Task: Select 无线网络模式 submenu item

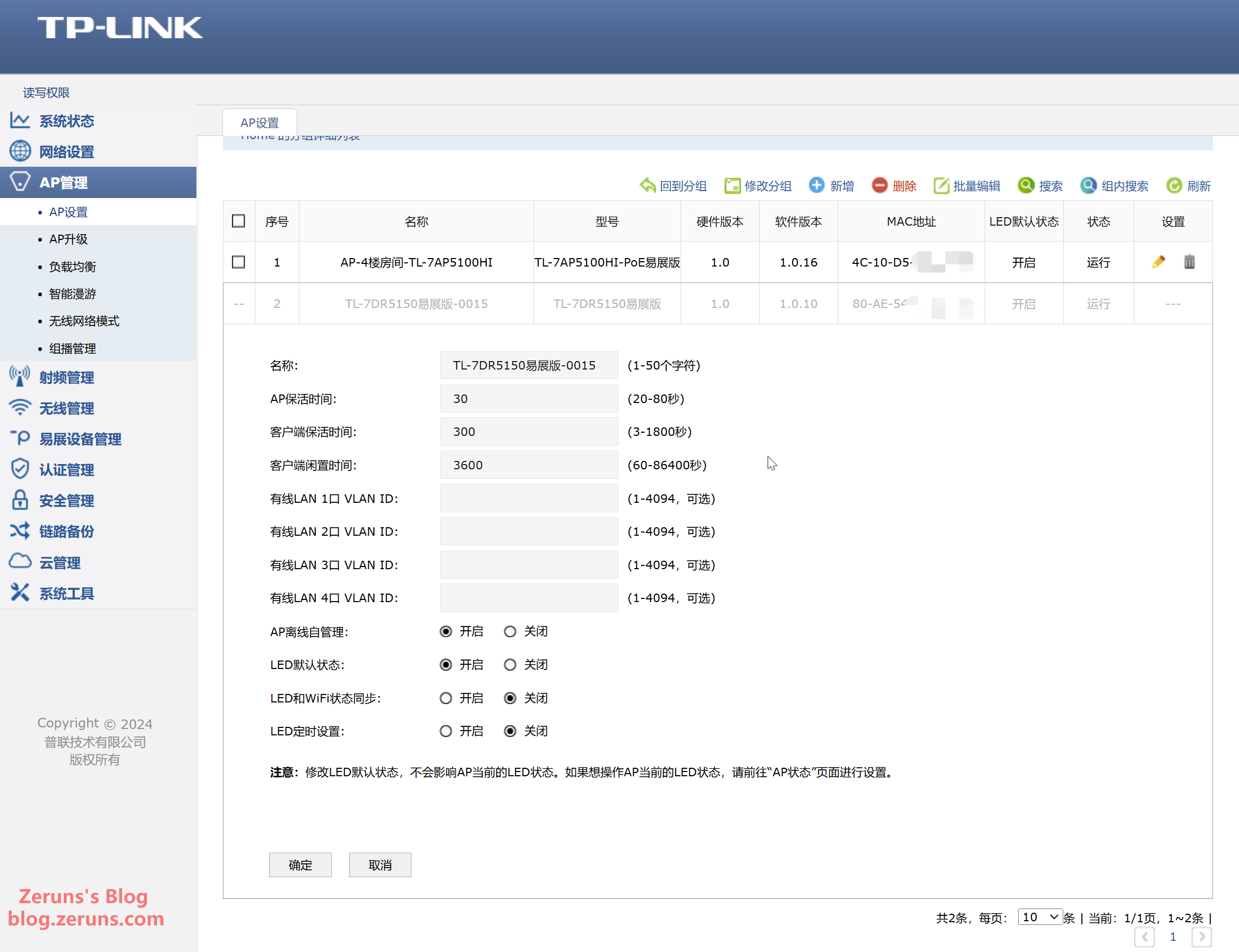Action: [x=84, y=321]
